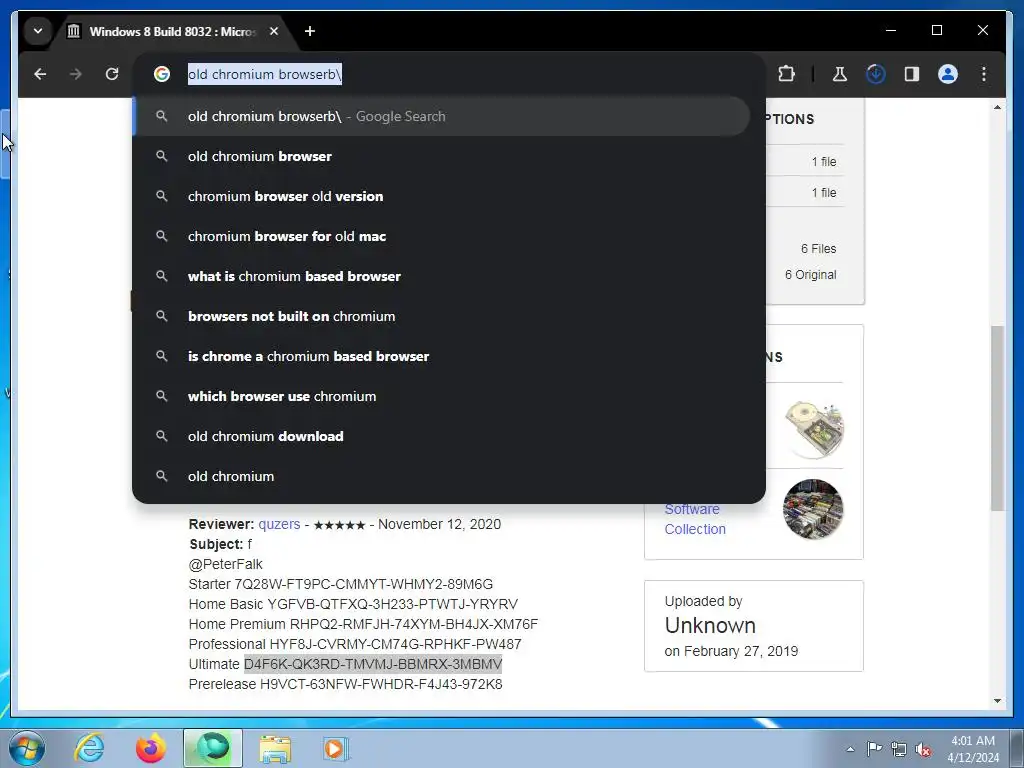Launch Internet Explorer from taskbar

tap(89, 748)
